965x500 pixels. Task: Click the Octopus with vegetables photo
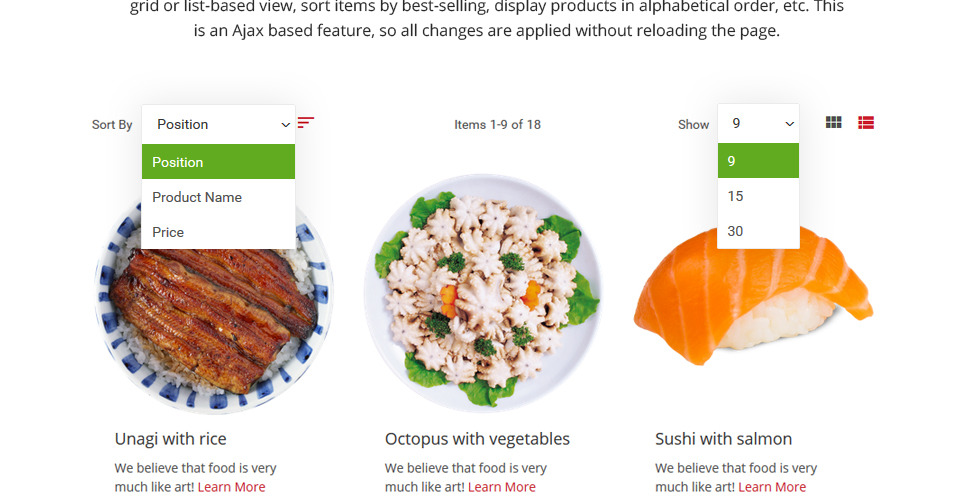pyautogui.click(x=482, y=293)
